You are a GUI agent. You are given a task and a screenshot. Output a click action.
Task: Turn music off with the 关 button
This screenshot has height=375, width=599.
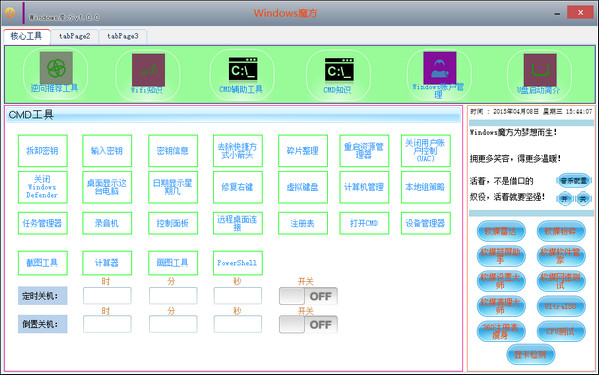(583, 199)
